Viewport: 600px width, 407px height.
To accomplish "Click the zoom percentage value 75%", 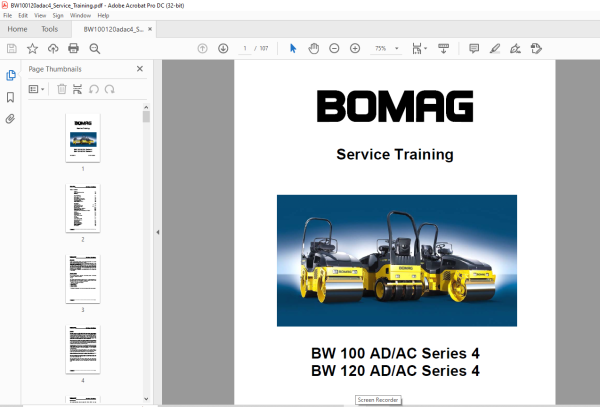I will click(380, 49).
